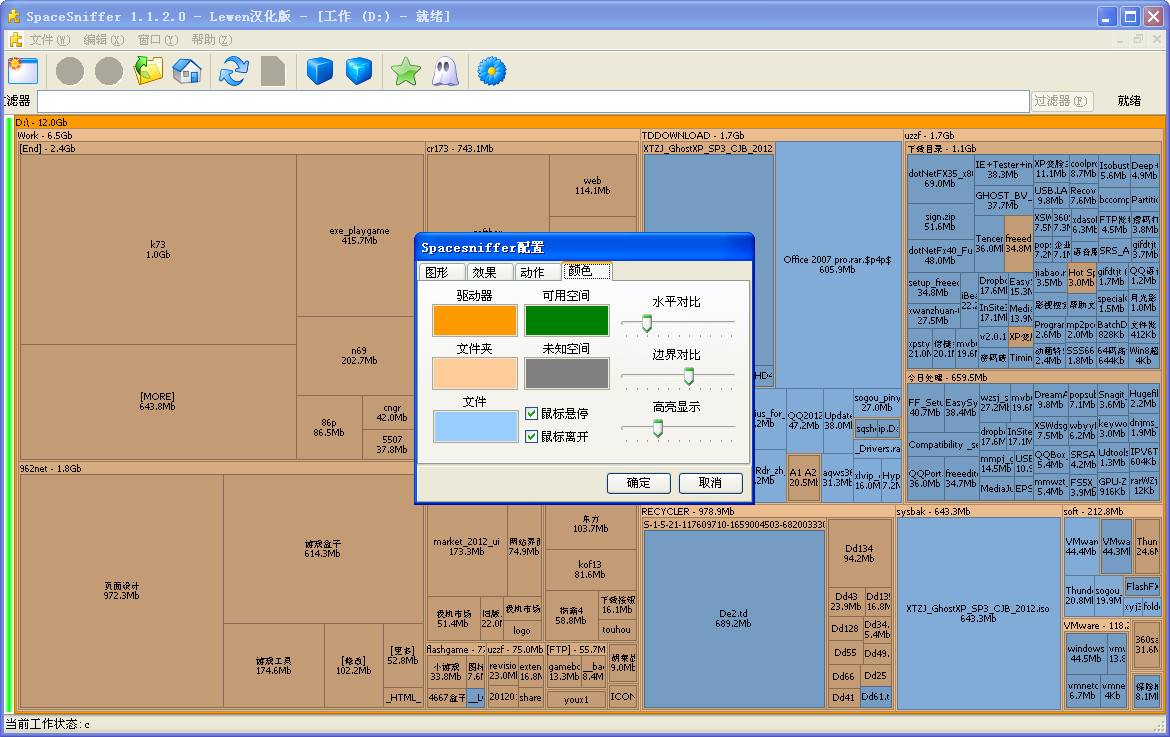1170x737 pixels.
Task: Confirm settings with the 确定 button
Action: 638,483
